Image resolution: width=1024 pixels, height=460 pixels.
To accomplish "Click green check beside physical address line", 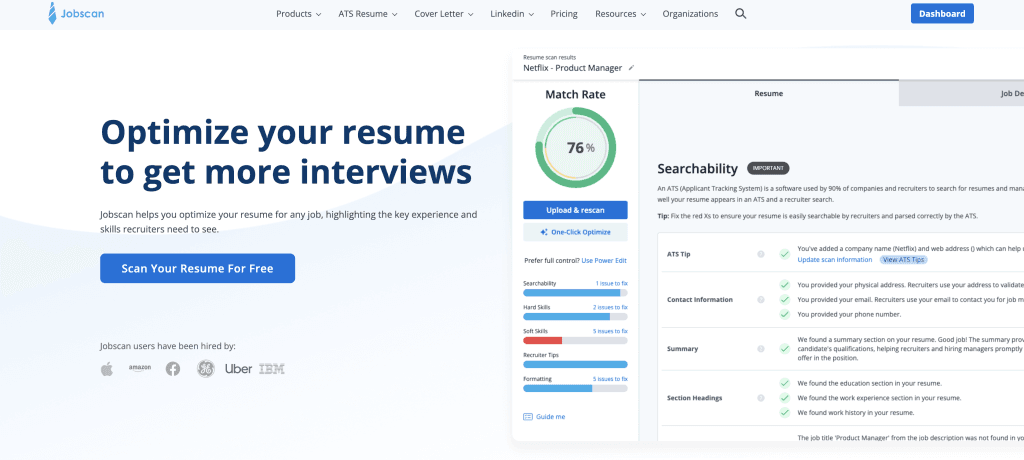I will pyautogui.click(x=784, y=285).
